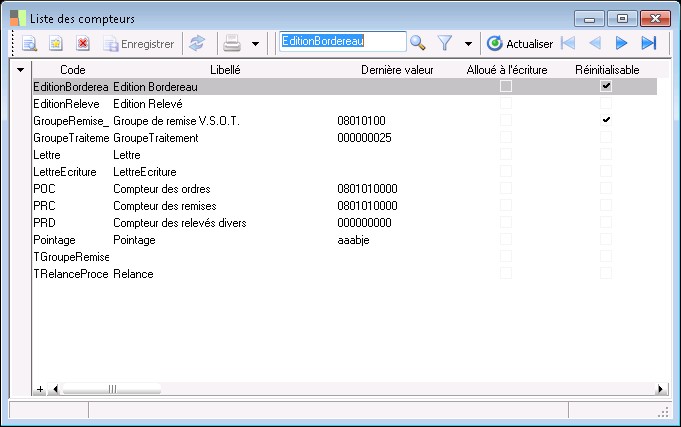Click the value 000000000 in PRD row

(x=364, y=223)
